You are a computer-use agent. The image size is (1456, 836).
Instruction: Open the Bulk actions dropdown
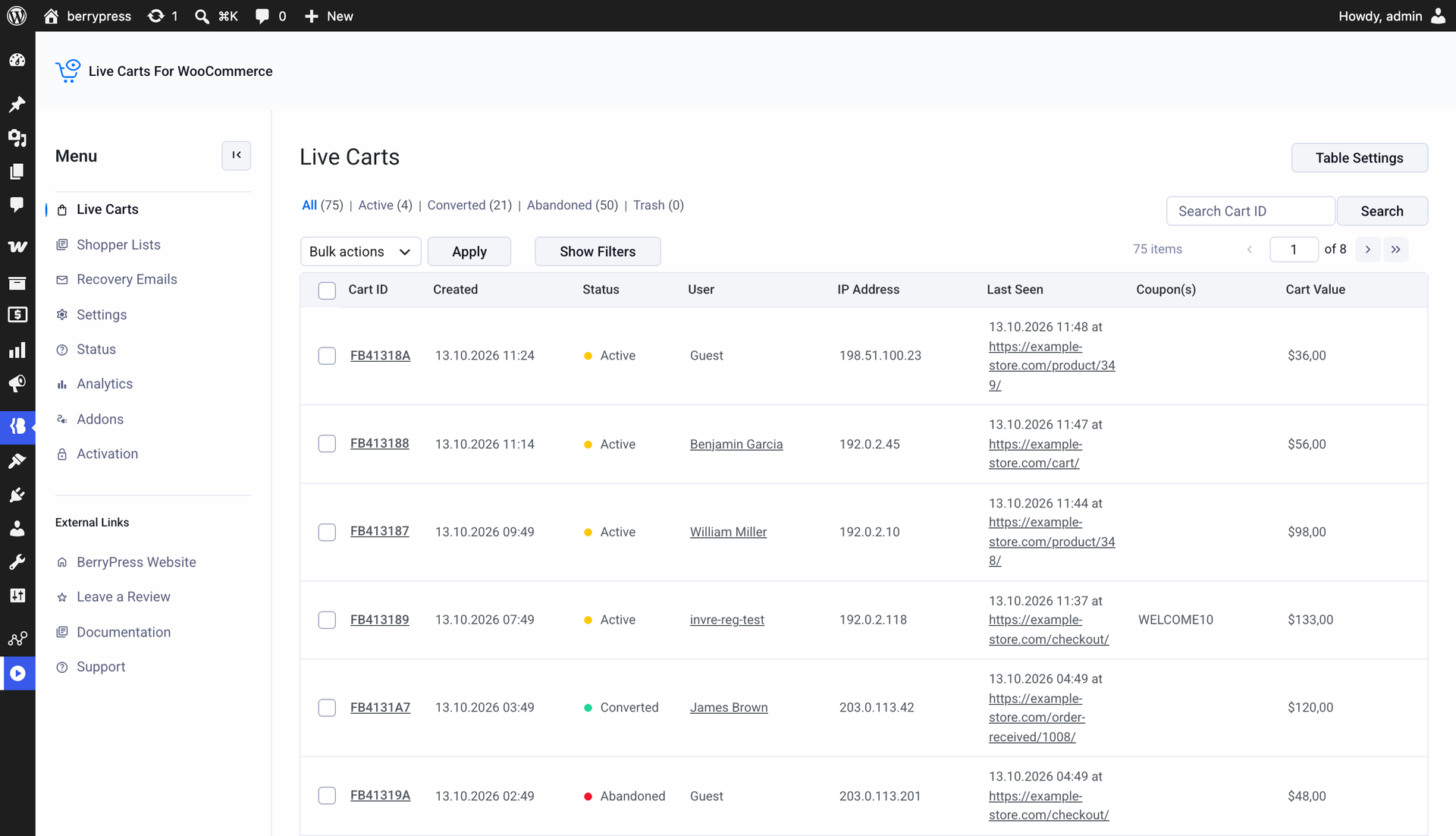[x=361, y=251]
